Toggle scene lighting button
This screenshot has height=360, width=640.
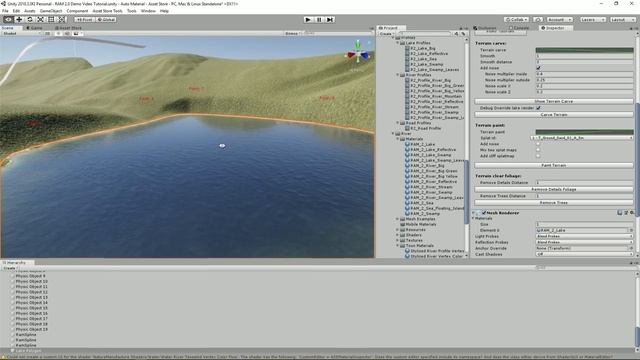58,33
